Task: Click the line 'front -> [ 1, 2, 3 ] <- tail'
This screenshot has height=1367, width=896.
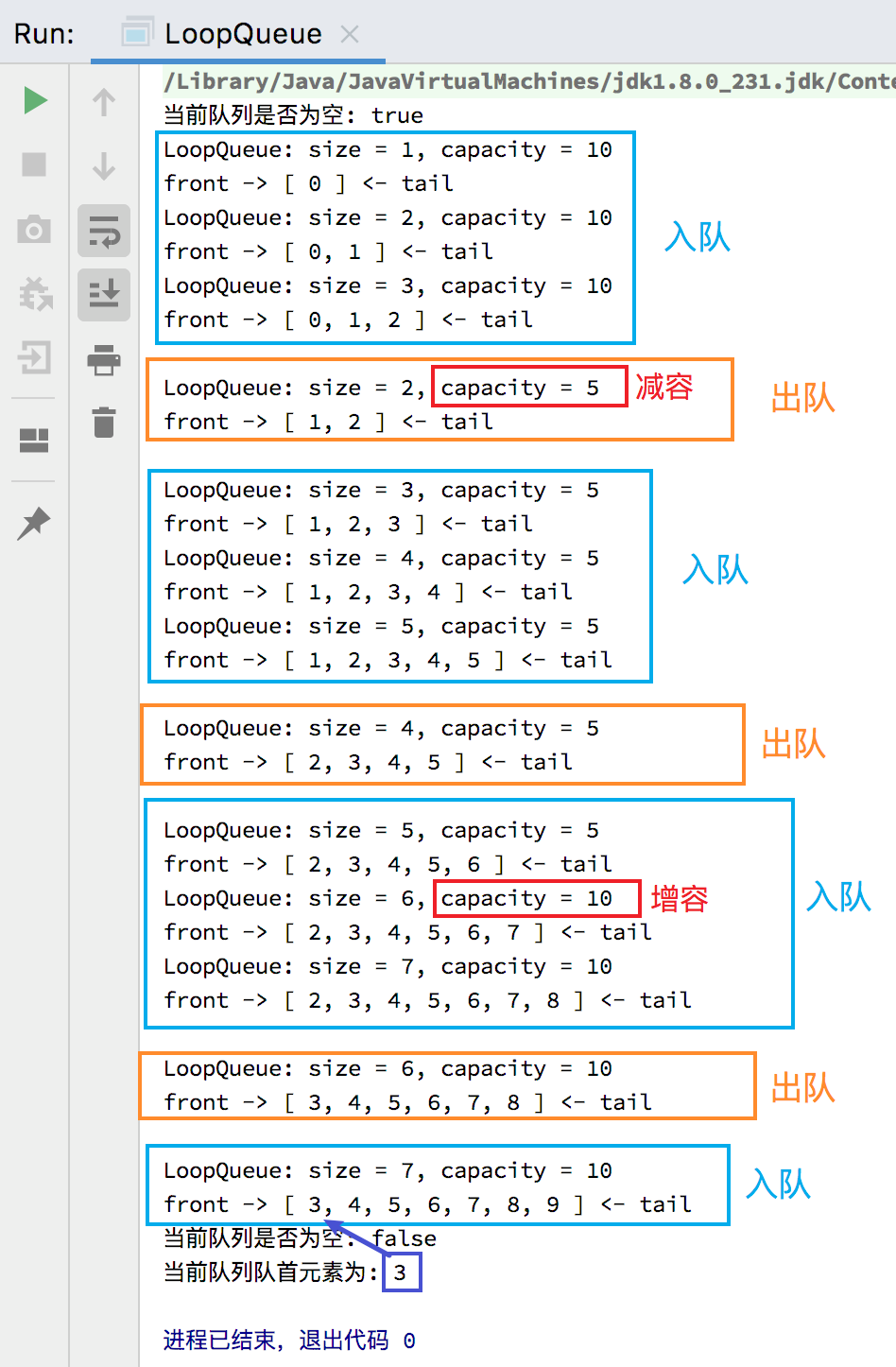Action: tap(348, 524)
